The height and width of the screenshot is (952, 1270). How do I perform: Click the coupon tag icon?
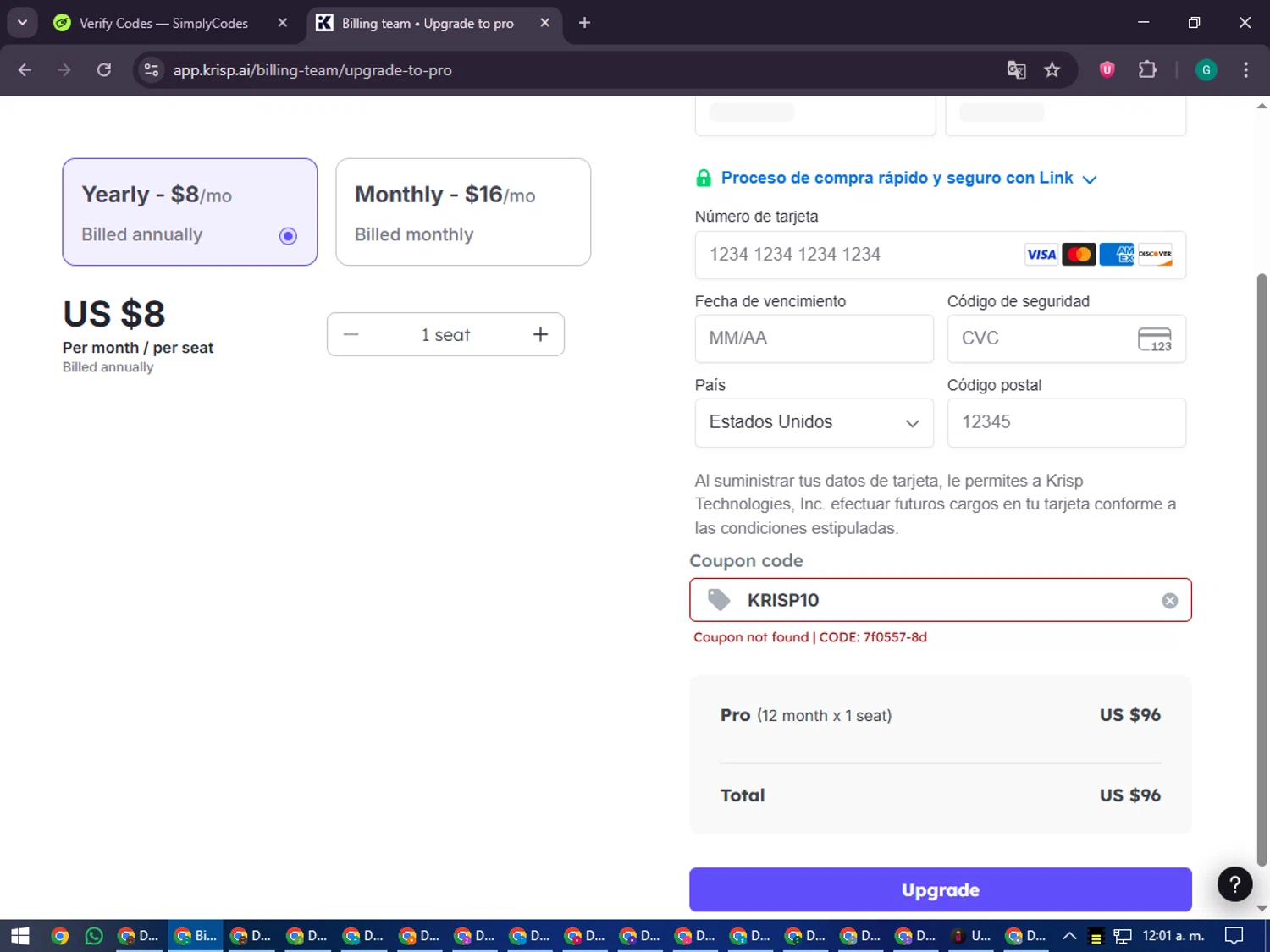pyautogui.click(x=719, y=600)
